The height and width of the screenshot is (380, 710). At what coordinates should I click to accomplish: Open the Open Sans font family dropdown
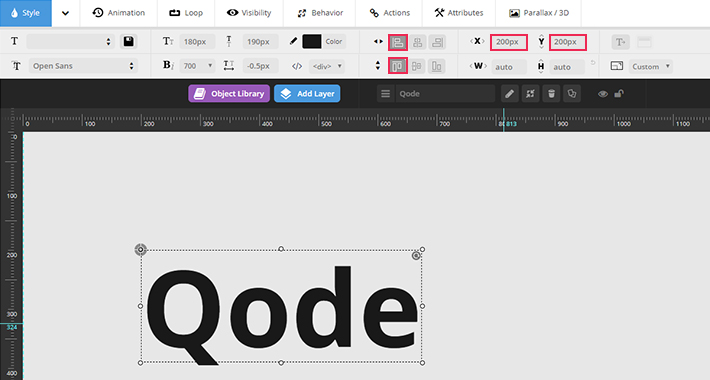(83, 66)
